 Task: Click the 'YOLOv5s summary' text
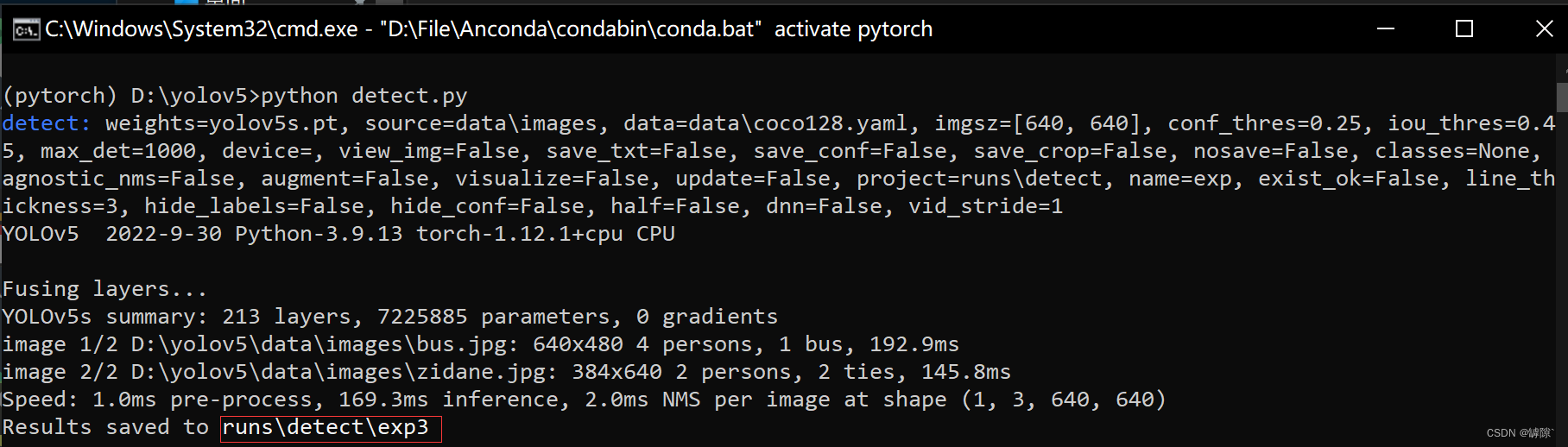coord(104,317)
